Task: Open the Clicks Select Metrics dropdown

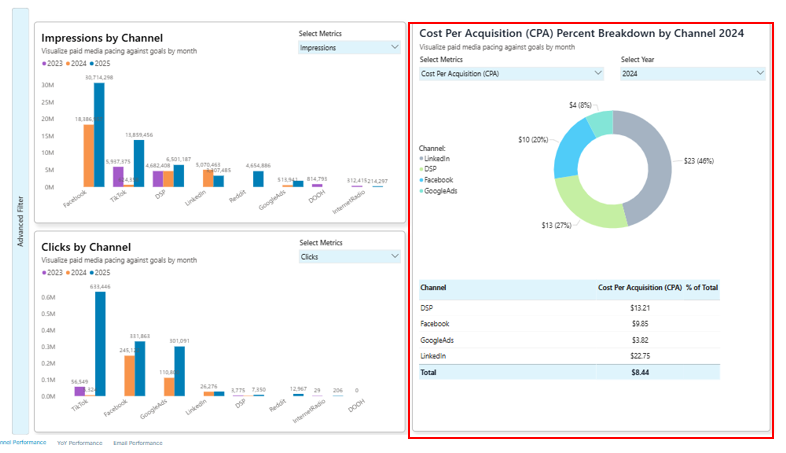Action: point(349,257)
